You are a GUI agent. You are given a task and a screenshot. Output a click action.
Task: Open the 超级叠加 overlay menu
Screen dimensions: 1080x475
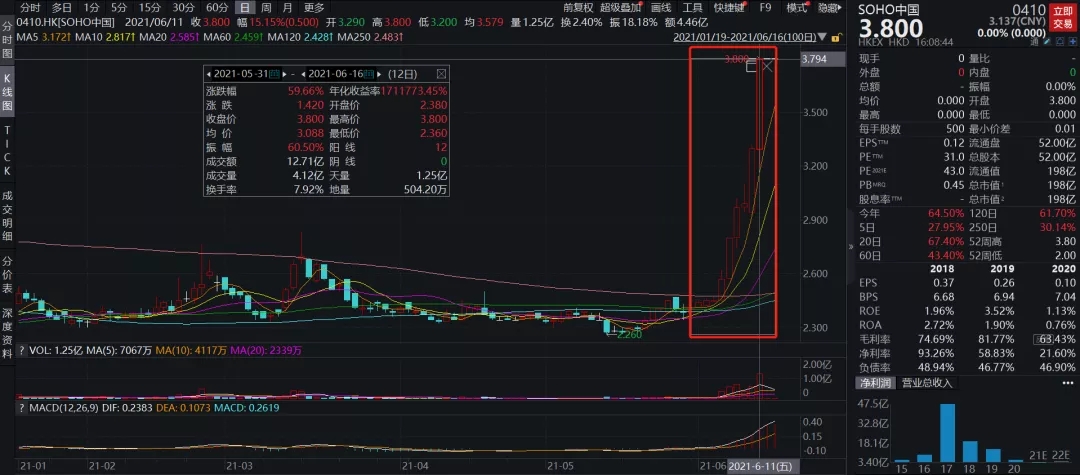coord(619,8)
